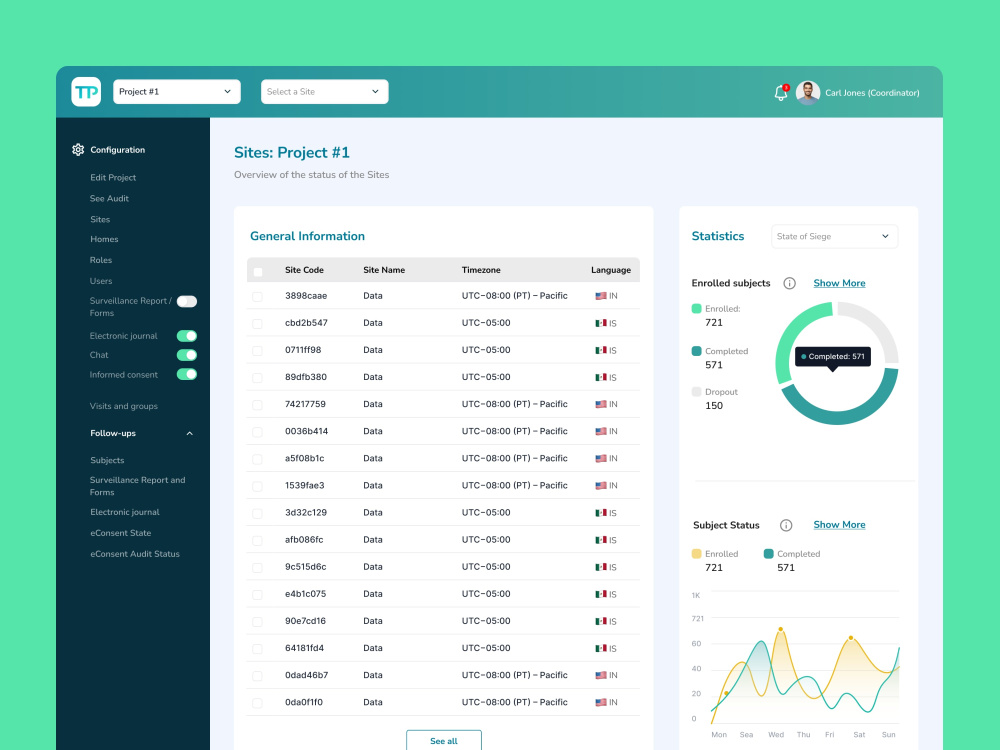Click the Completed teal legend swatch in donut legend

pos(696,351)
